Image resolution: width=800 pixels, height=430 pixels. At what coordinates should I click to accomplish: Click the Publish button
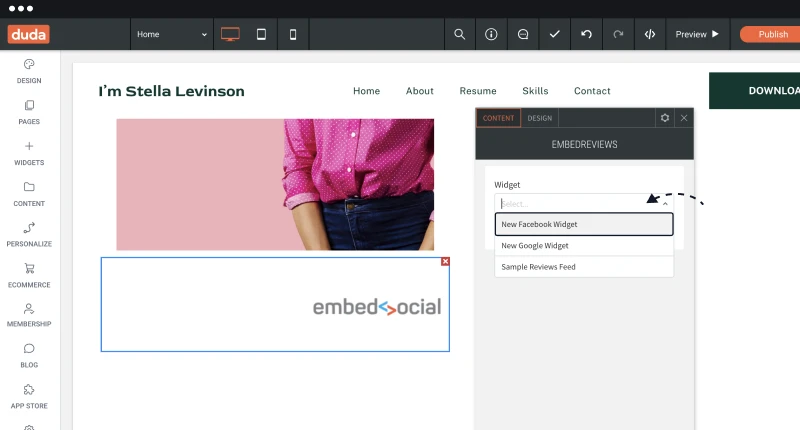[x=771, y=34]
